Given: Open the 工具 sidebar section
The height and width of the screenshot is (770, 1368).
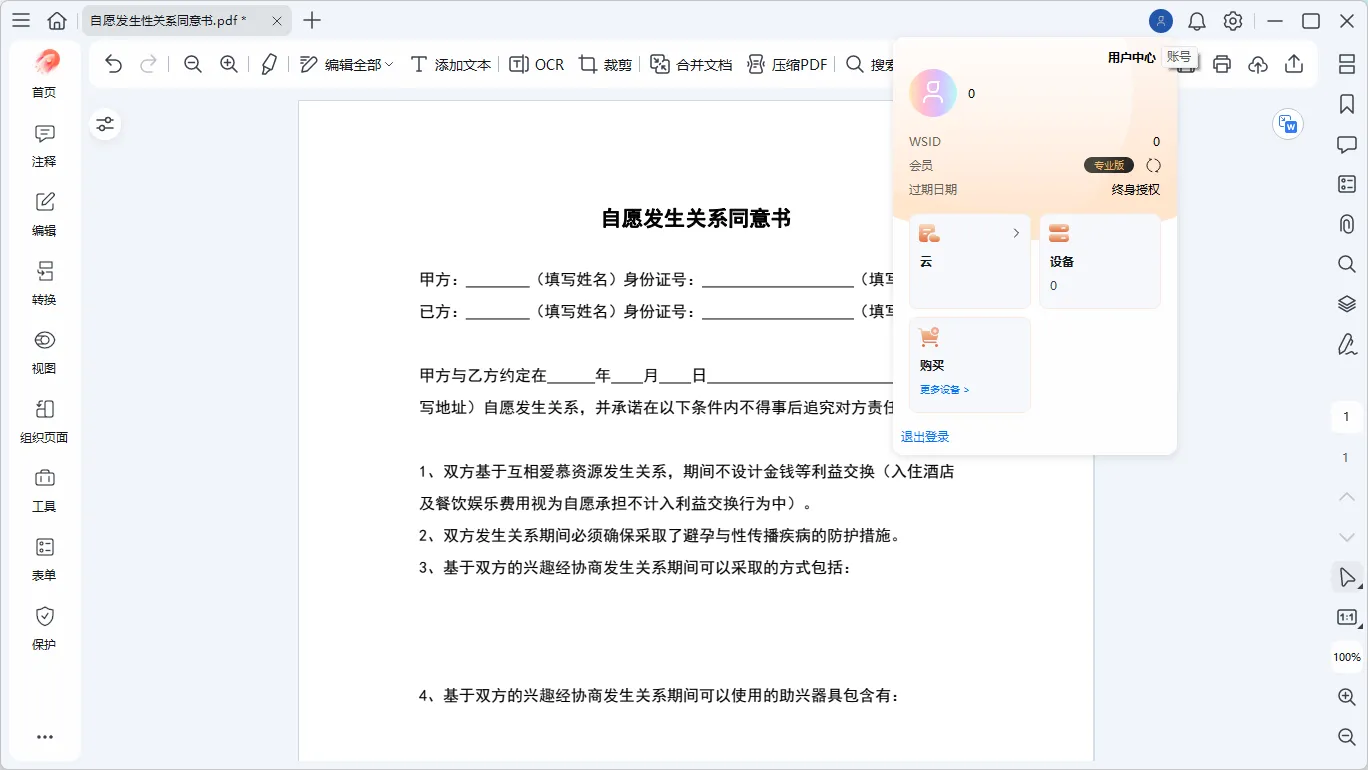Looking at the screenshot, I should click(x=44, y=490).
